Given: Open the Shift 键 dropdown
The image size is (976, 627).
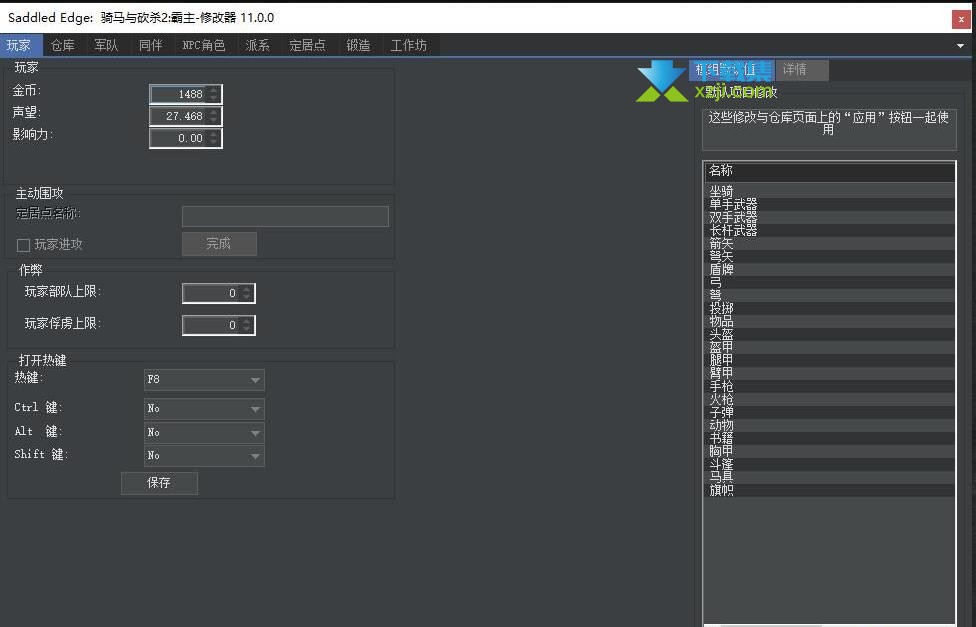Looking at the screenshot, I should point(204,456).
